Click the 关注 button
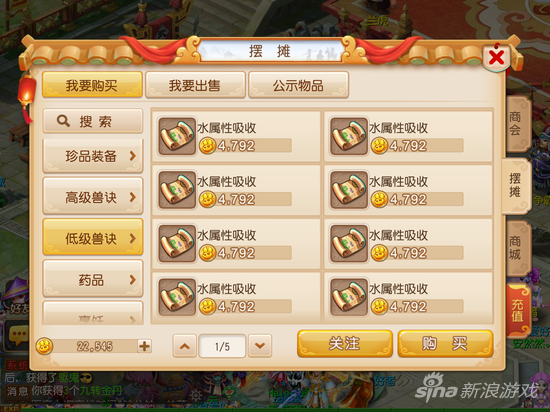Screen dimensions: 550x412 tap(345, 344)
